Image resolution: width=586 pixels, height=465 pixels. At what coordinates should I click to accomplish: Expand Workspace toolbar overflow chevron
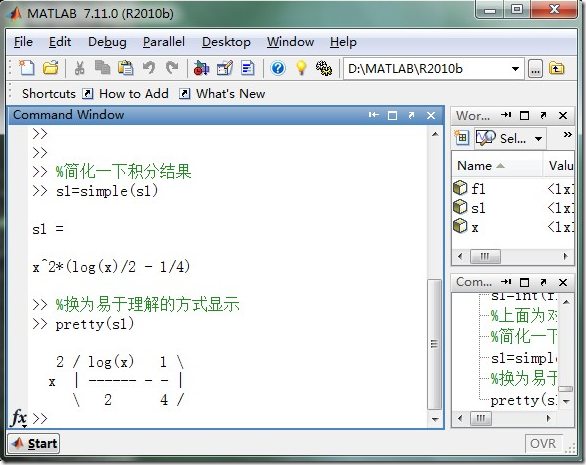tap(568, 135)
